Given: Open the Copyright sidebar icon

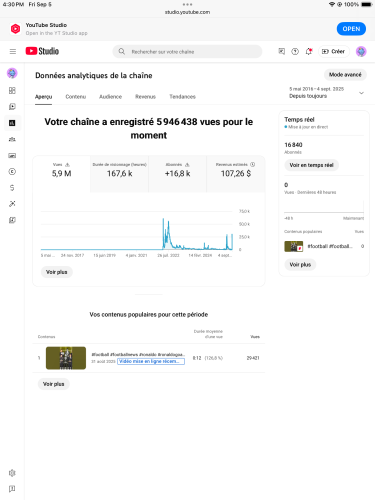Looking at the screenshot, I should pyautogui.click(x=12, y=171).
